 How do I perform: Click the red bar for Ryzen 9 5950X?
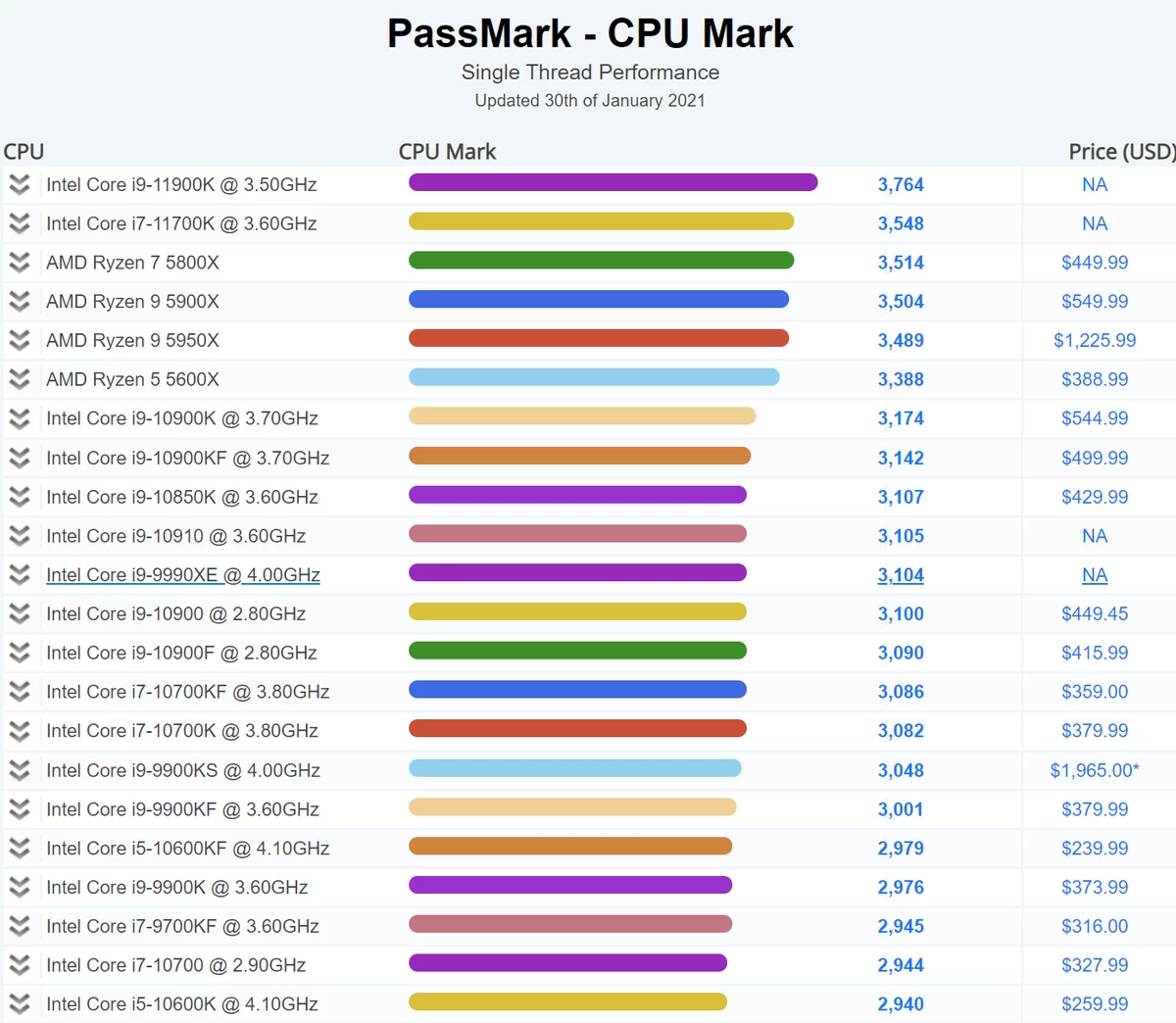[x=599, y=338]
